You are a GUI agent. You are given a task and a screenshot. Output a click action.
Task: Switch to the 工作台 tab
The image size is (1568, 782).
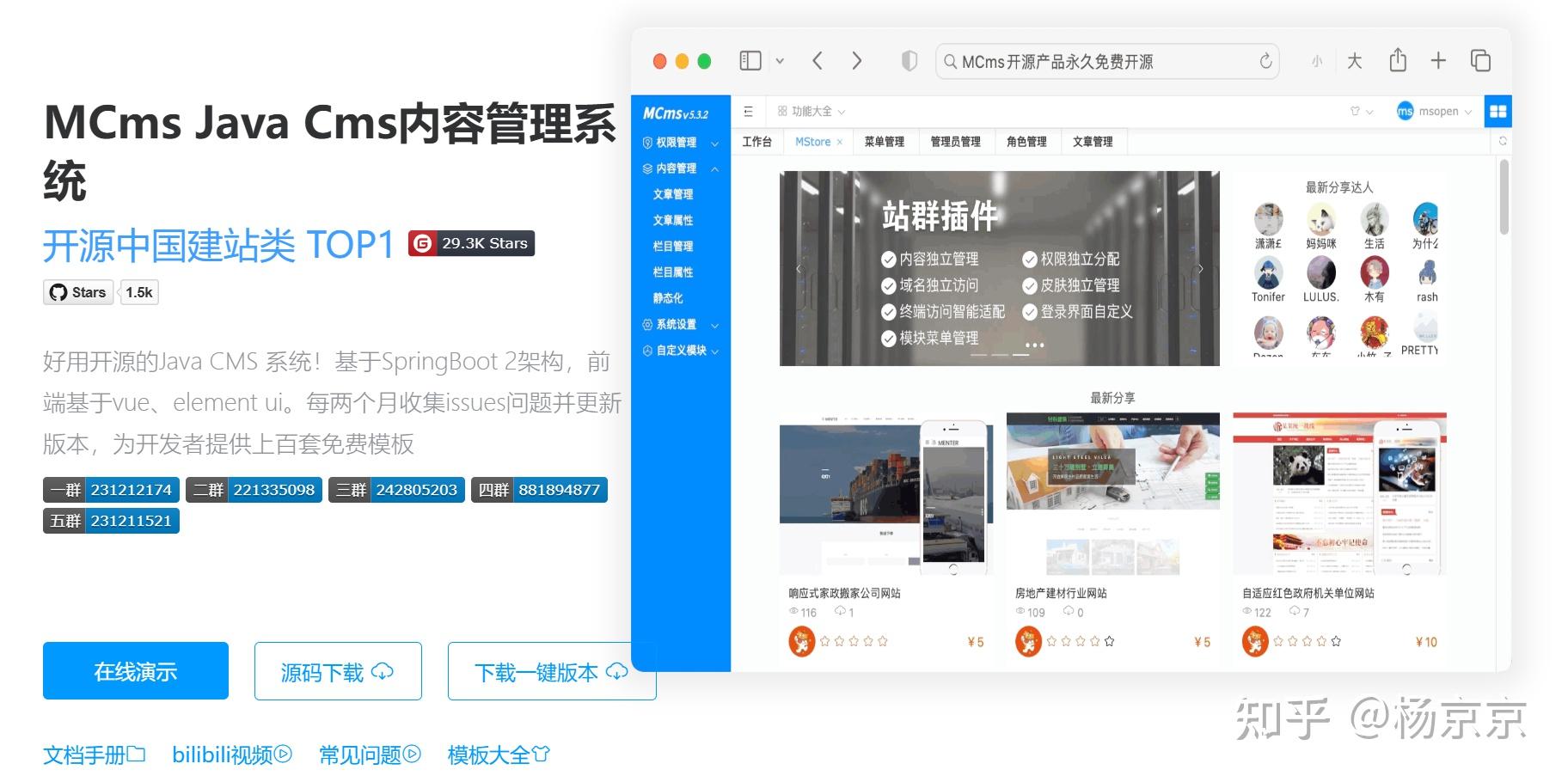pyautogui.click(x=757, y=142)
